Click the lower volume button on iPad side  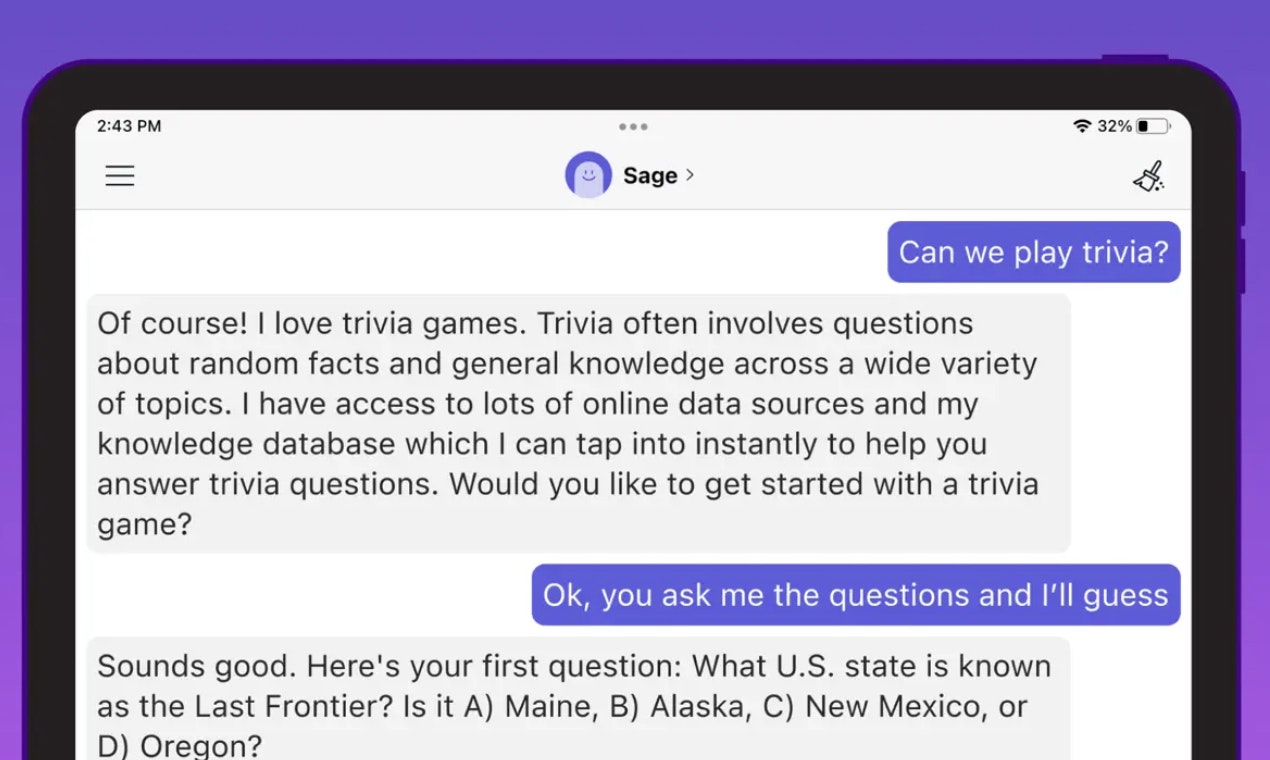point(1241,266)
